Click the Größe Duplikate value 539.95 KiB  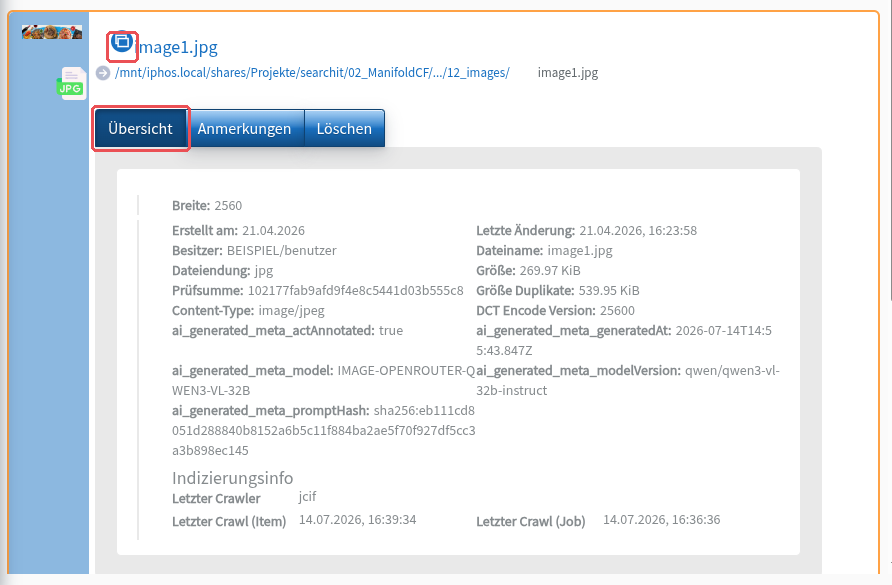(609, 291)
